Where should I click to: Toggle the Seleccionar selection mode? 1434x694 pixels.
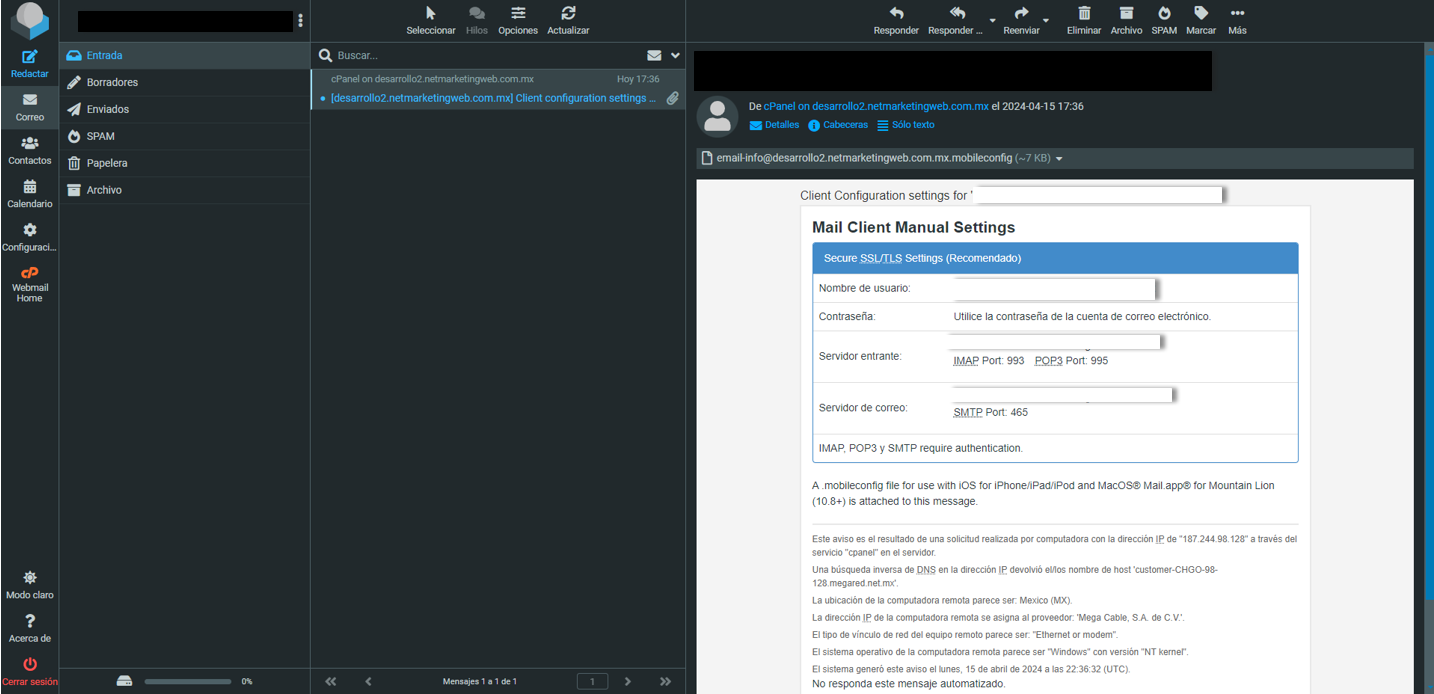click(430, 14)
